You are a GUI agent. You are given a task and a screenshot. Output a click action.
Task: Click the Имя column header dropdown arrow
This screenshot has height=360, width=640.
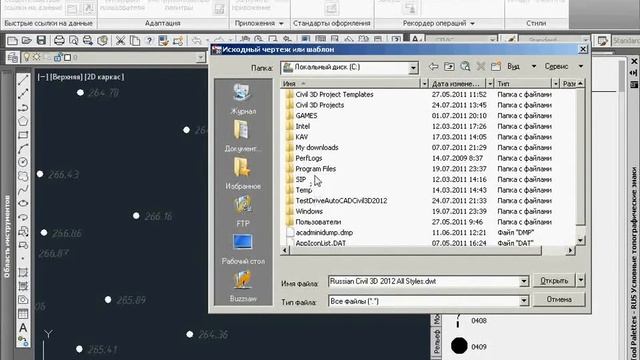coord(424,84)
